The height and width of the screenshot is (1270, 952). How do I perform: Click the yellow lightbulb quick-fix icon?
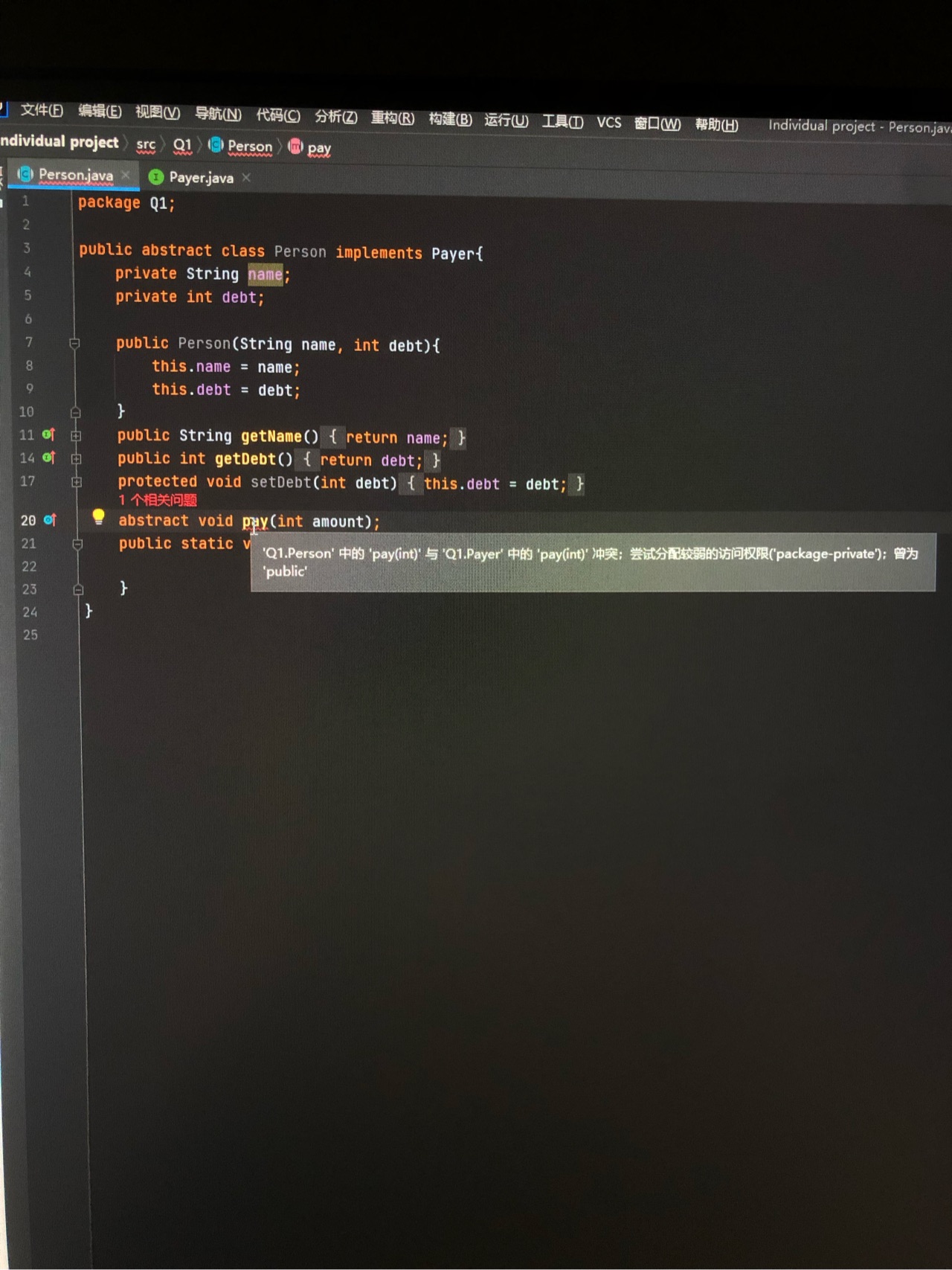tap(98, 517)
